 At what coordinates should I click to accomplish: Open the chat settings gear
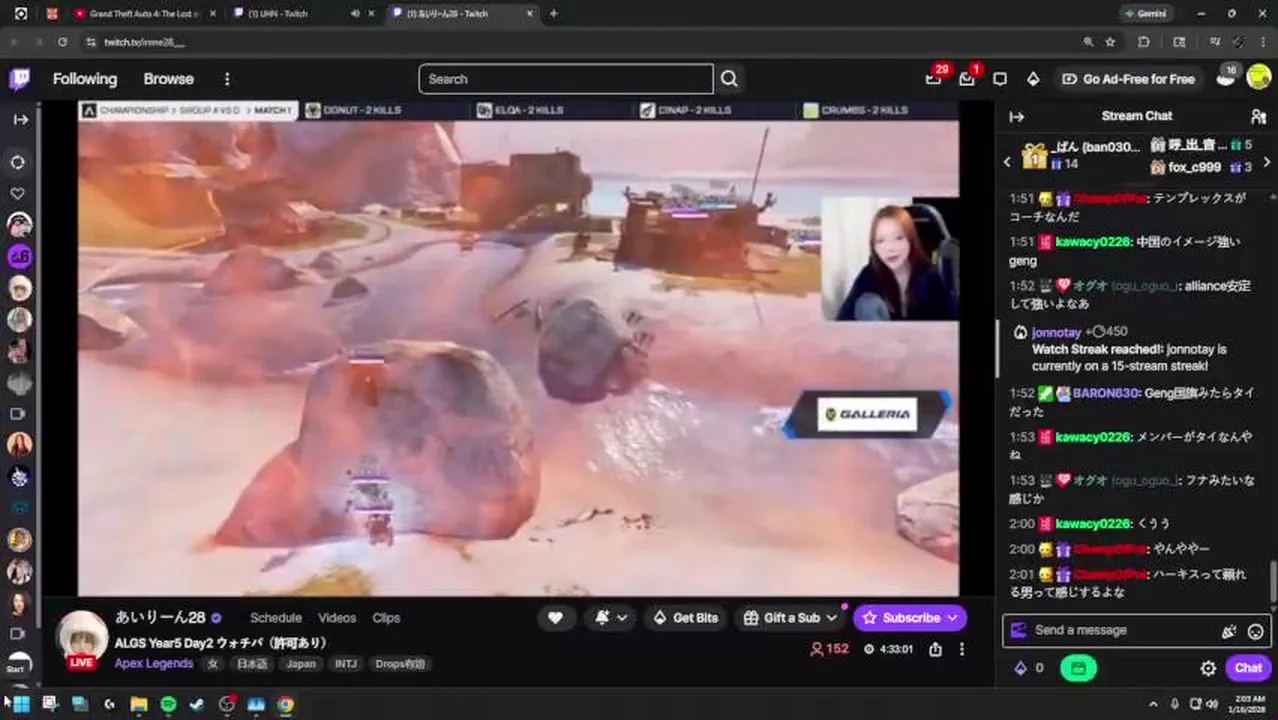[1208, 668]
